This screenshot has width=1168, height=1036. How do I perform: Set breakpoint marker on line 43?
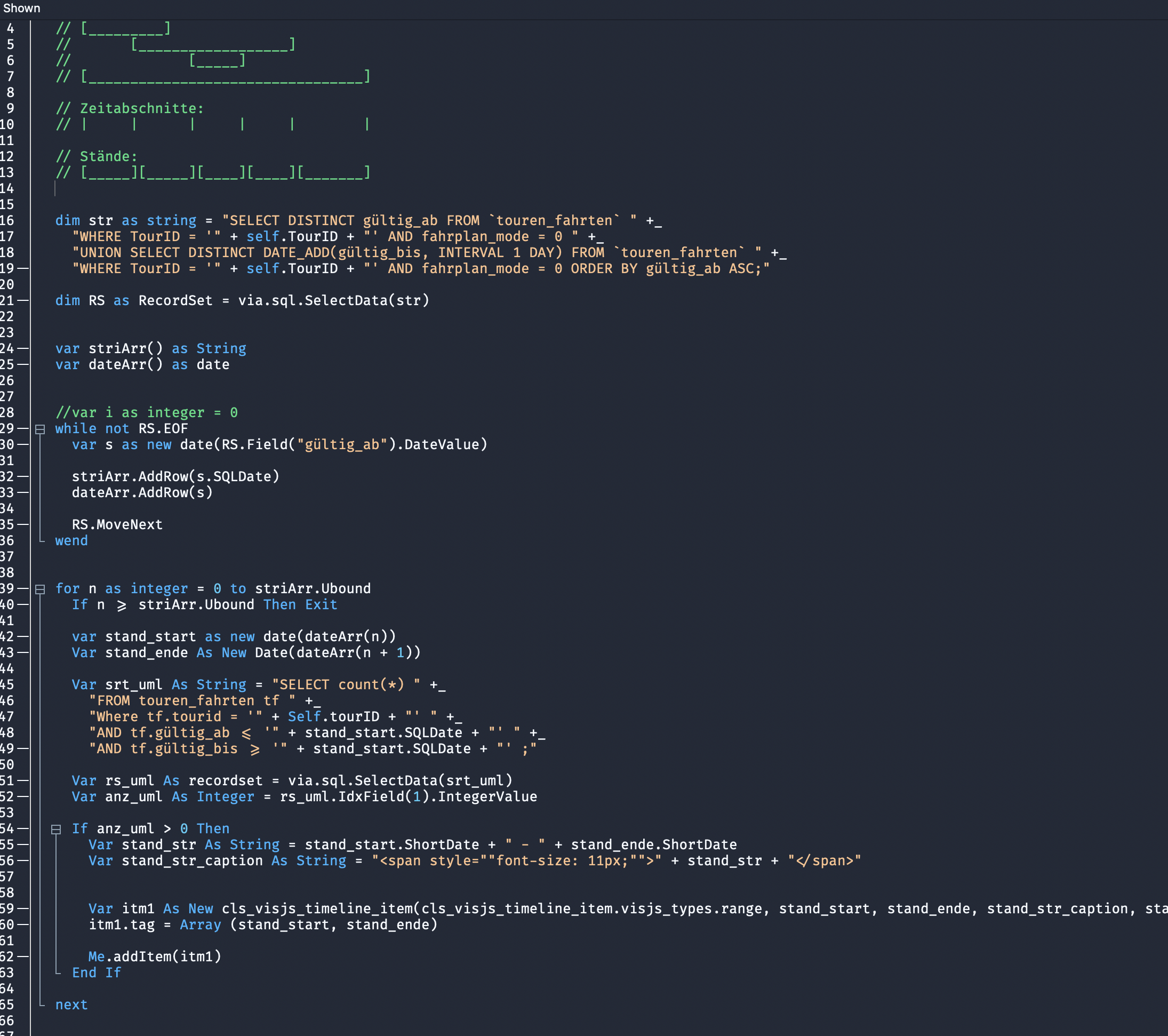point(23,652)
